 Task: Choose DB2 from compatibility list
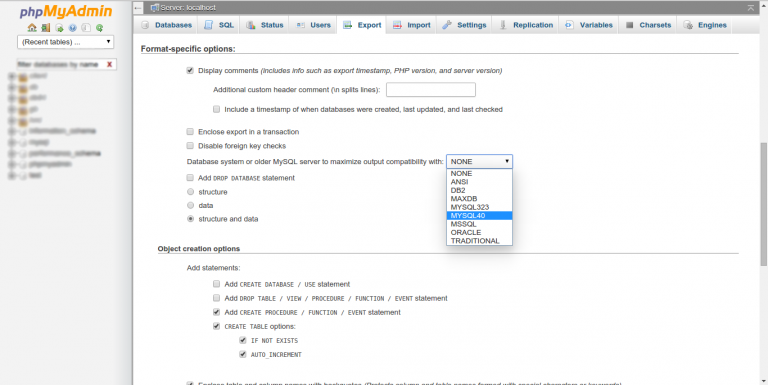(480, 190)
